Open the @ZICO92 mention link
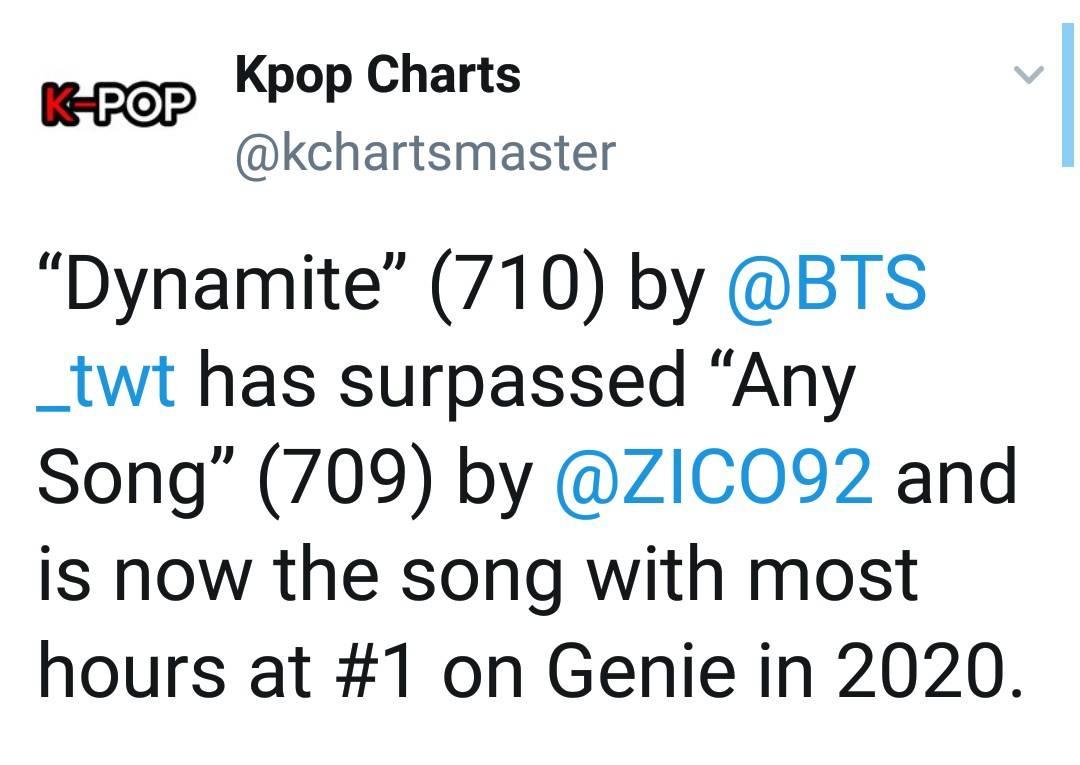Screen dimensions: 1080x765 click(x=714, y=476)
